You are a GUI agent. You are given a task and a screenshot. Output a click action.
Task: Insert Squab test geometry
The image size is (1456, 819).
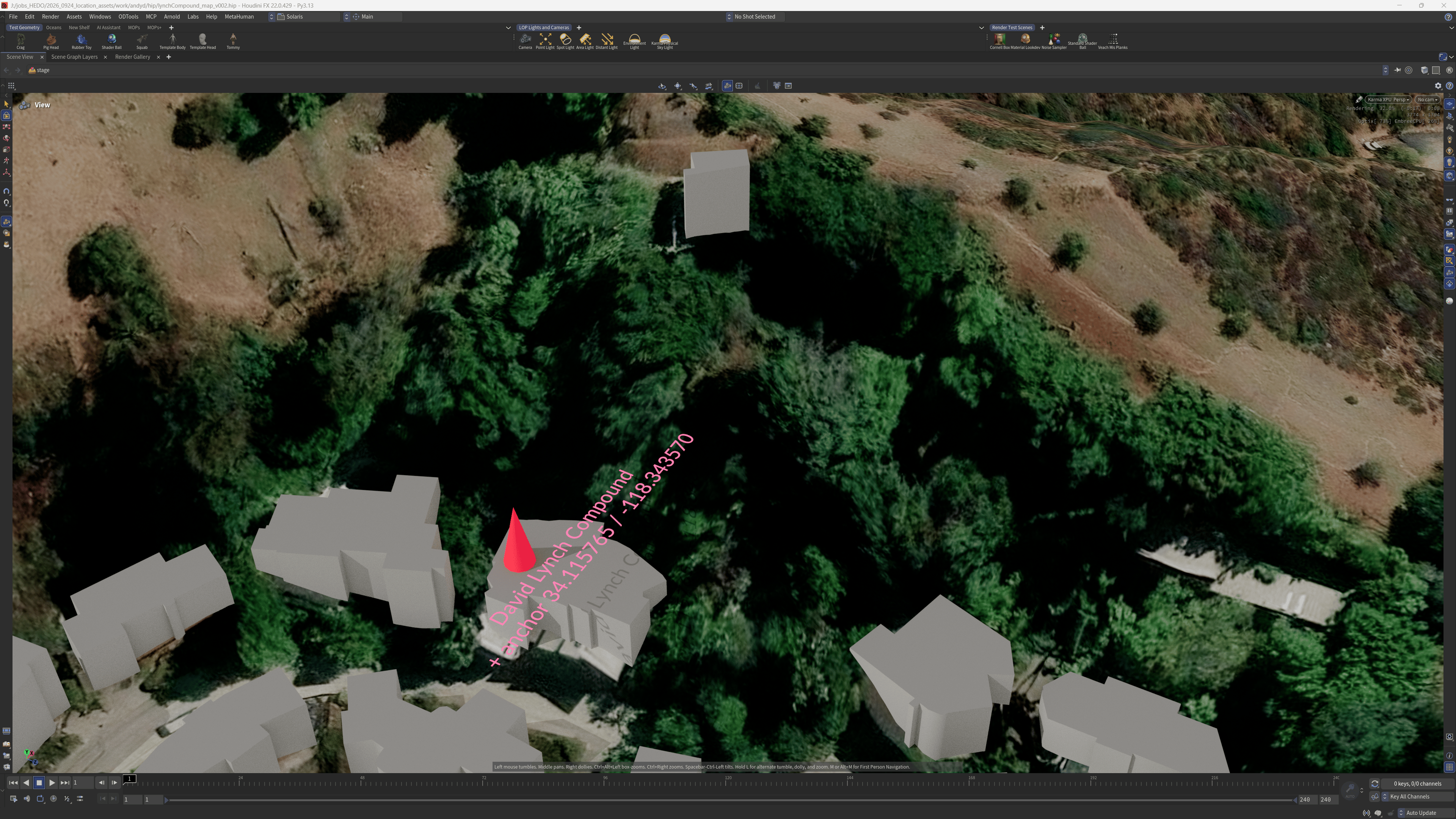[x=142, y=41]
